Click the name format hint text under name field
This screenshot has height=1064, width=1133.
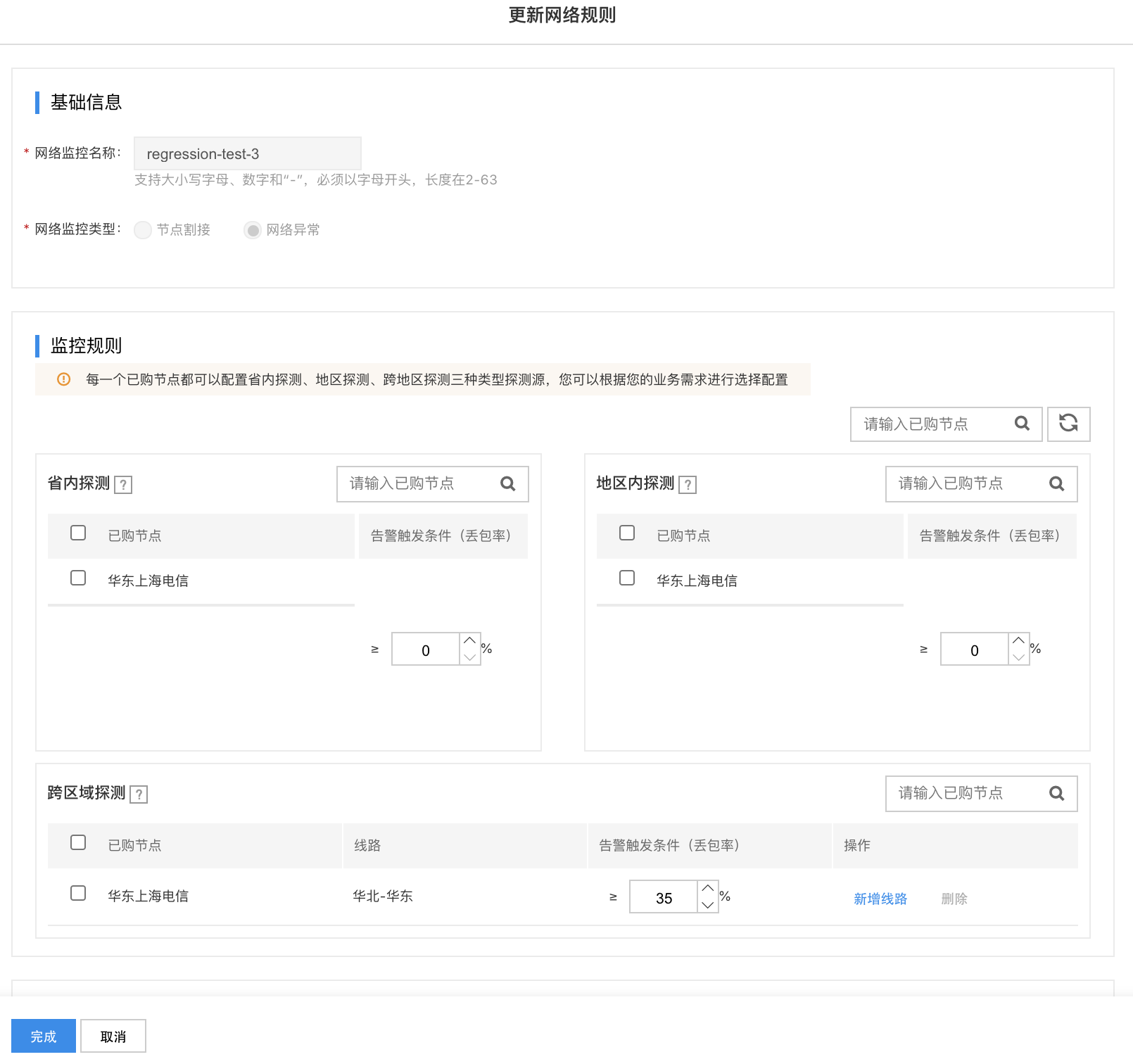tap(316, 180)
